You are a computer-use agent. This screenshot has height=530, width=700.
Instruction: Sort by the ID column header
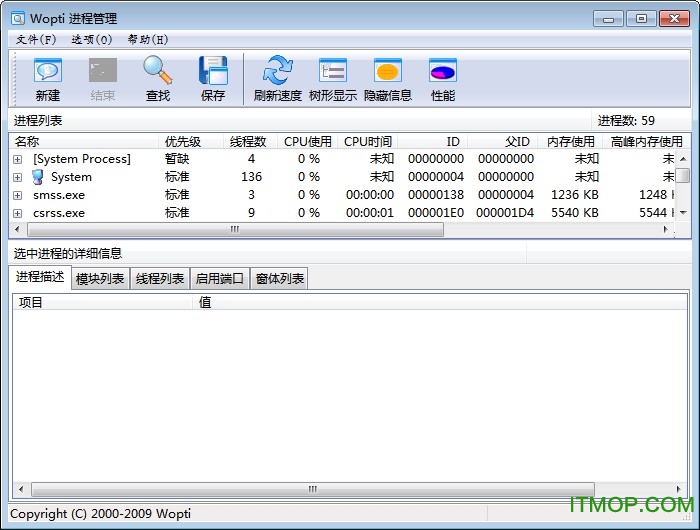(432, 142)
